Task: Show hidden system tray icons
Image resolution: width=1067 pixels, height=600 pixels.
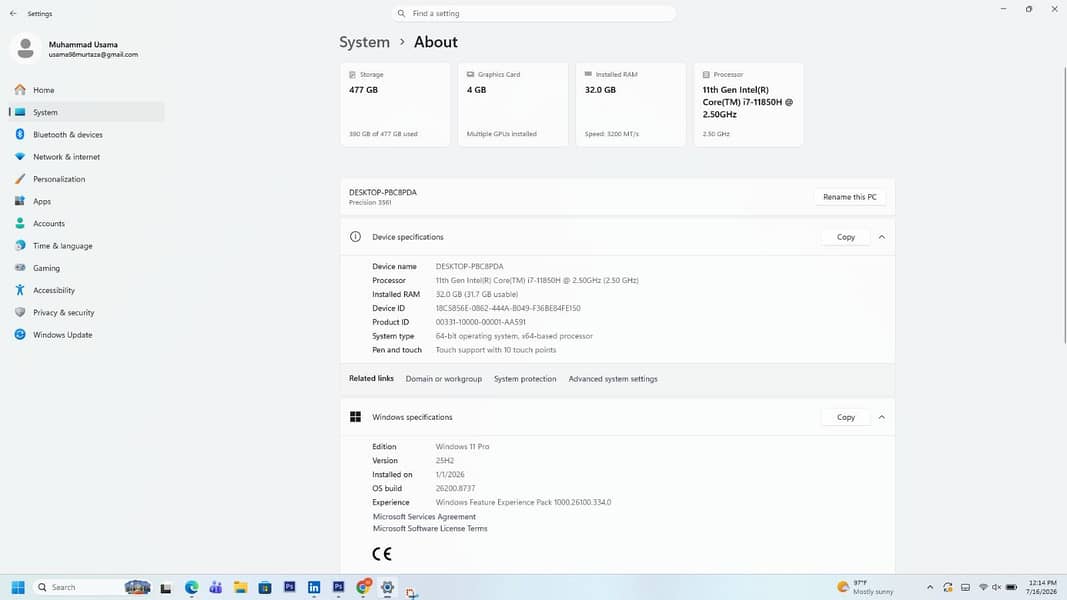Action: pyautogui.click(x=930, y=587)
